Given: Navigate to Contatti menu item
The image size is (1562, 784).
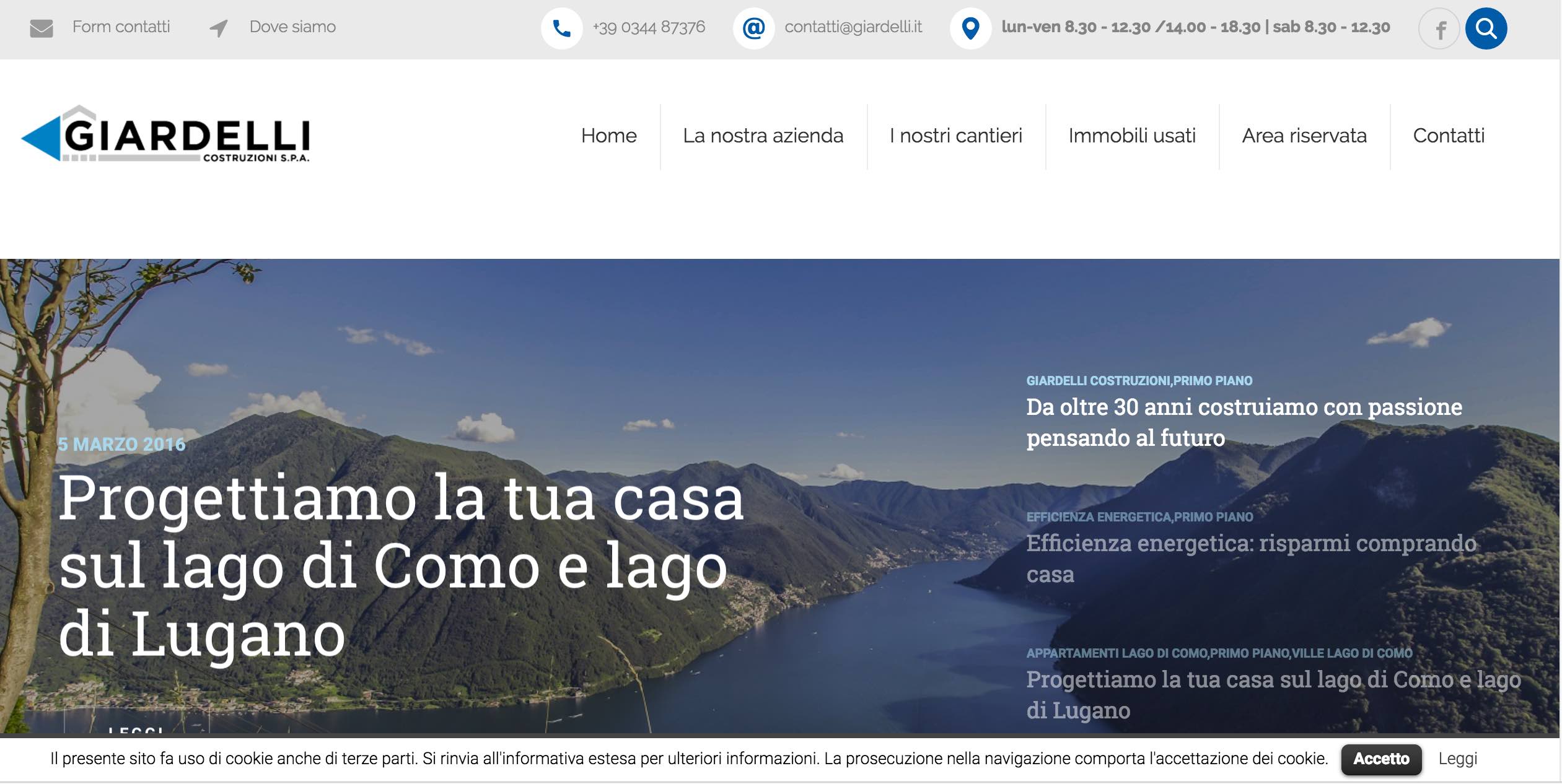Looking at the screenshot, I should point(1449,136).
